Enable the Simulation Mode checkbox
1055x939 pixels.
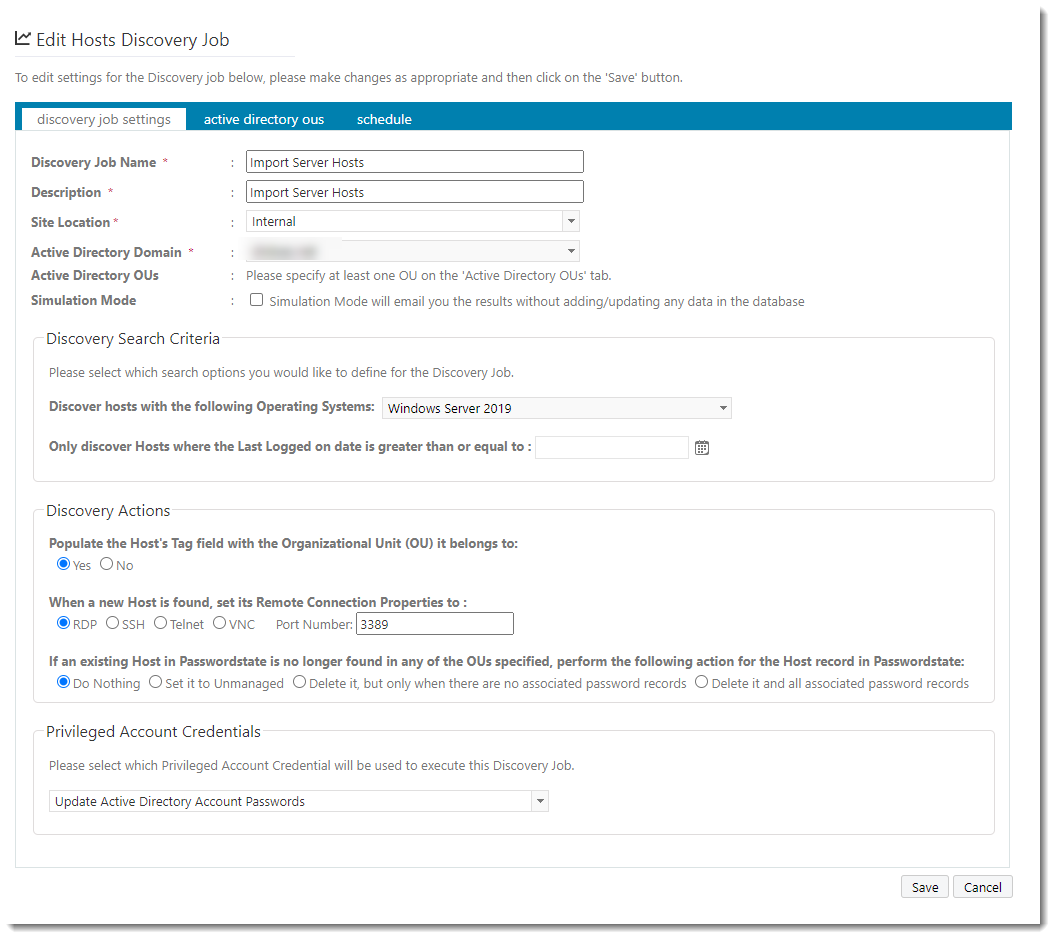click(x=257, y=300)
